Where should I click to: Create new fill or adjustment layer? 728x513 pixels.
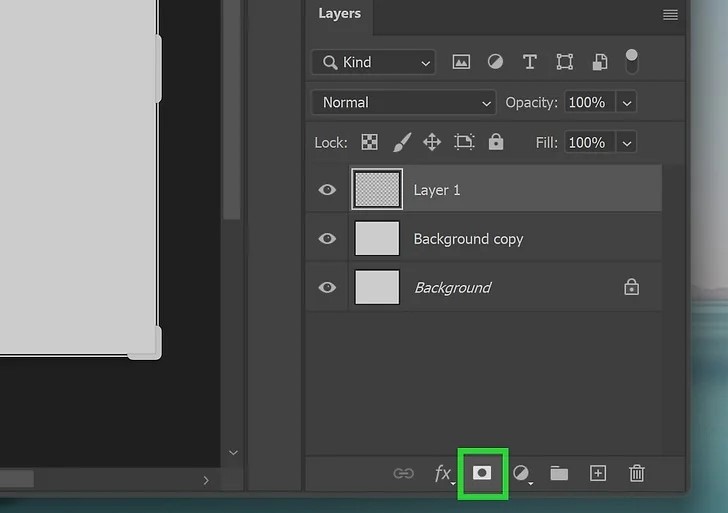tap(521, 473)
